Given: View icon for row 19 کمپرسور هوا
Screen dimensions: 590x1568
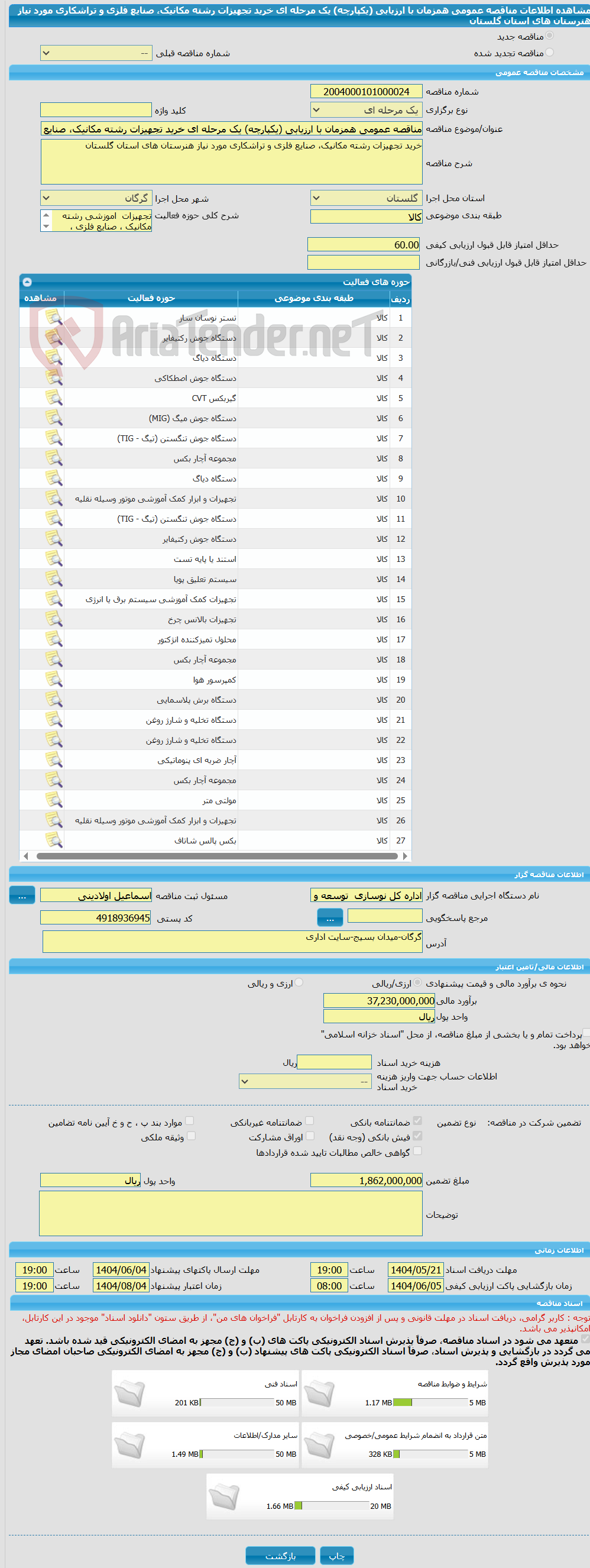Looking at the screenshot, I should coord(54,678).
